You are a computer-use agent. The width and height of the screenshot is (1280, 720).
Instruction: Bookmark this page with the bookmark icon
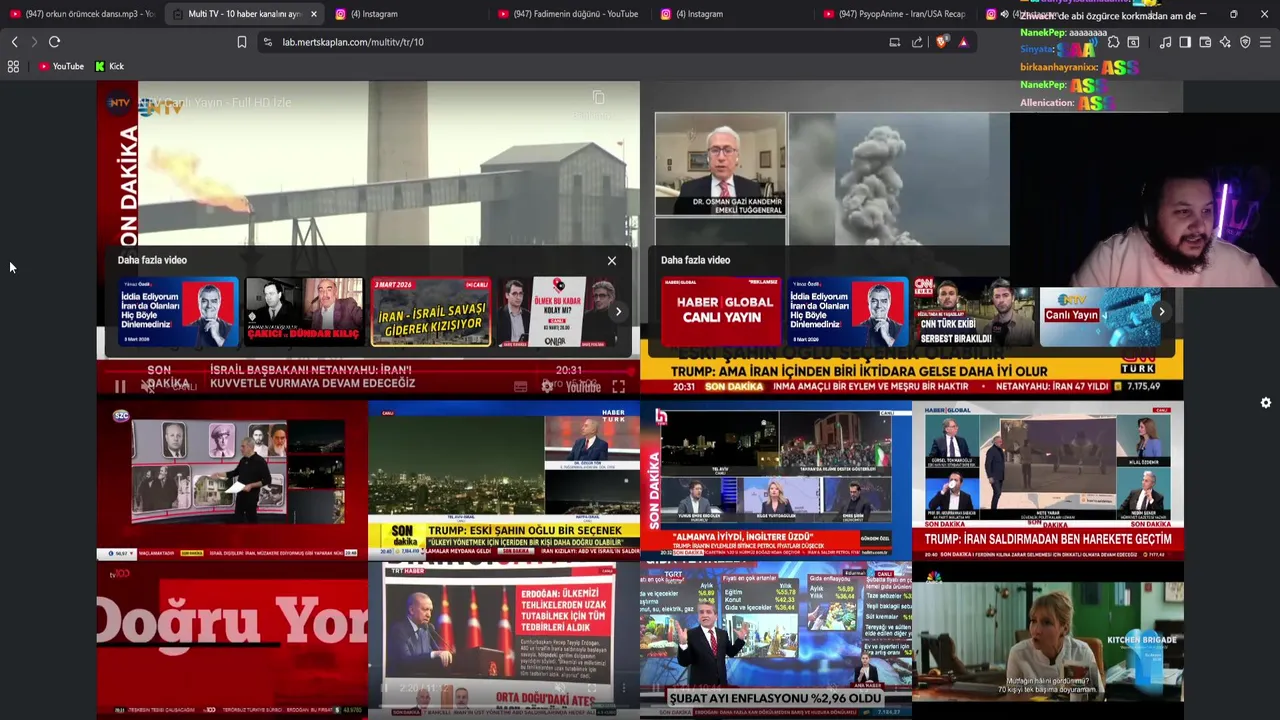point(242,42)
